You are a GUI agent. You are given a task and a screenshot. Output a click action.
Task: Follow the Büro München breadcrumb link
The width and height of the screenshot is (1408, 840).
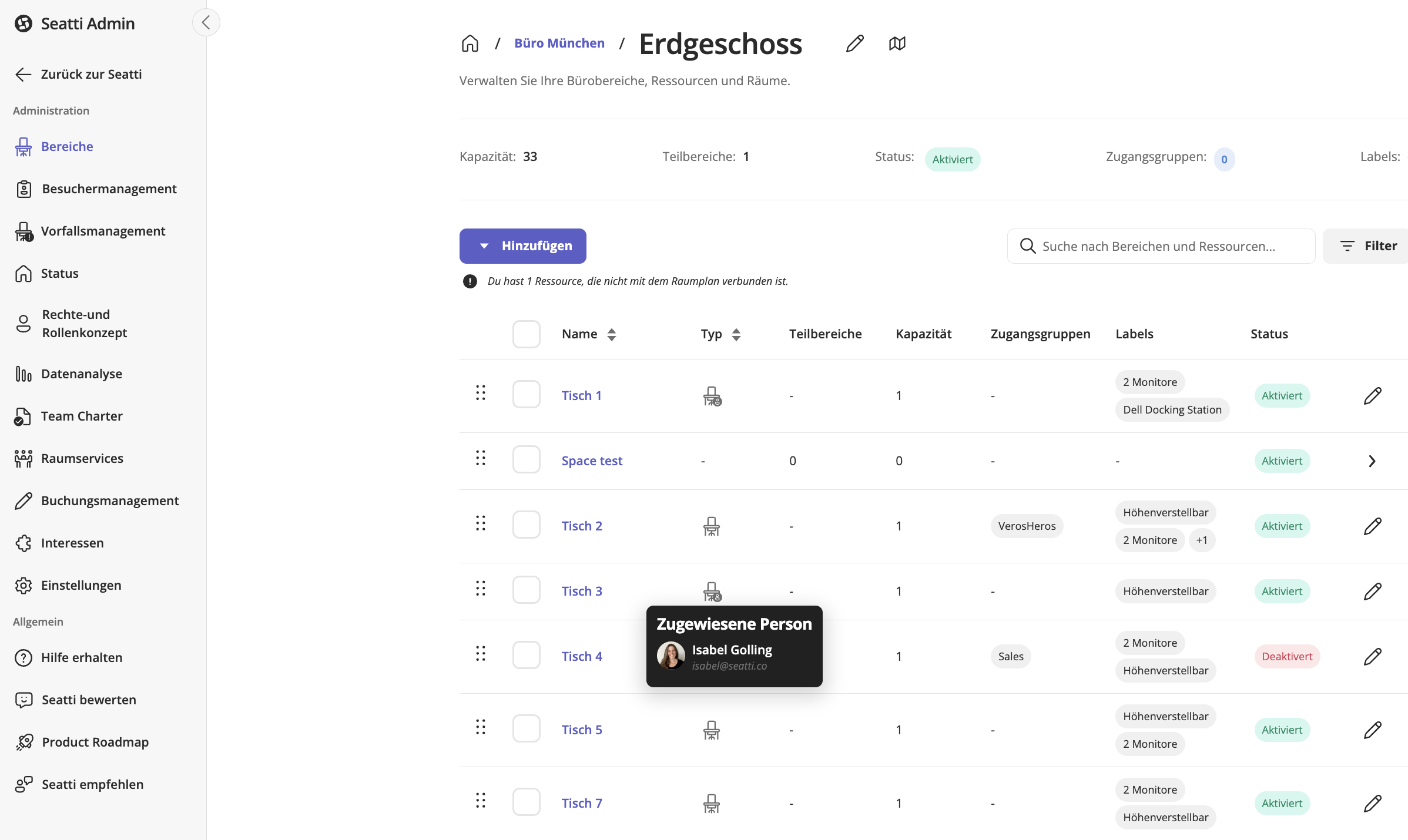[559, 43]
